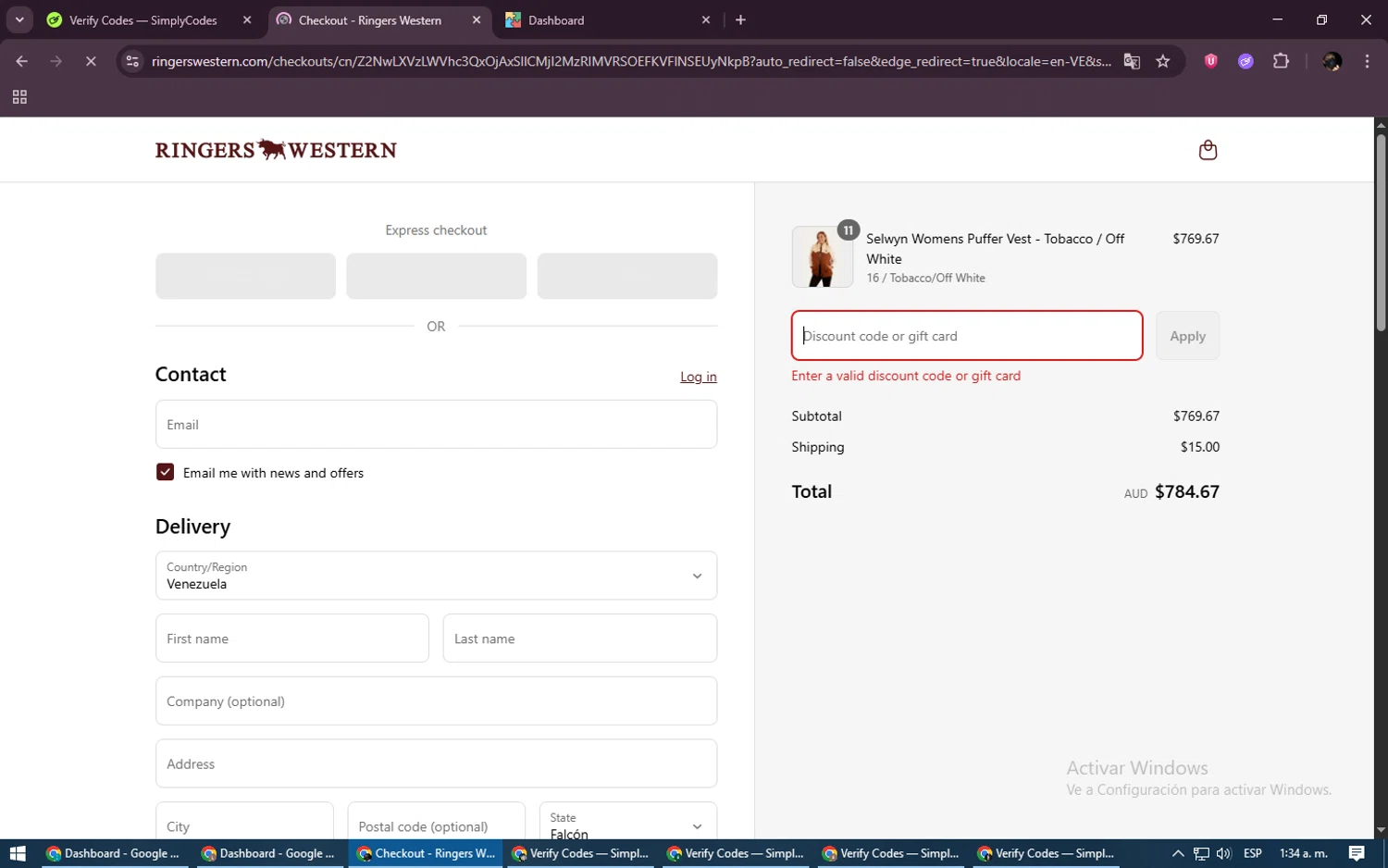Screen dimensions: 1388x868
Task: Open Checkout - Ringers W... taskbar window
Action: click(426, 853)
